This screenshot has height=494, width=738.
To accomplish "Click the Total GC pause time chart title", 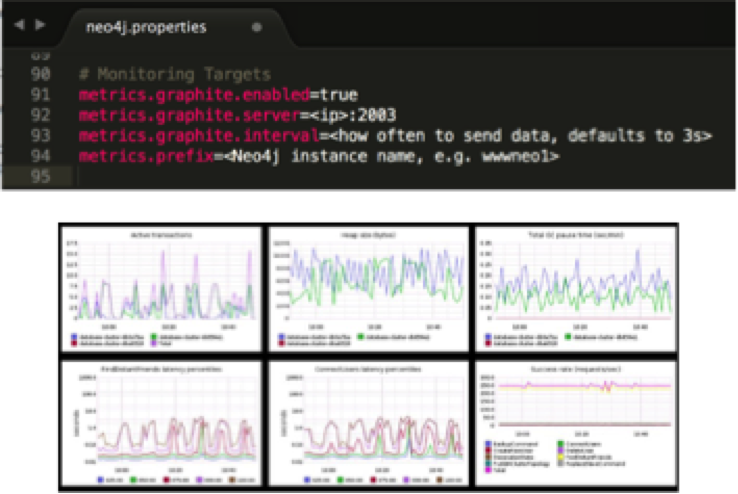I will [x=576, y=234].
